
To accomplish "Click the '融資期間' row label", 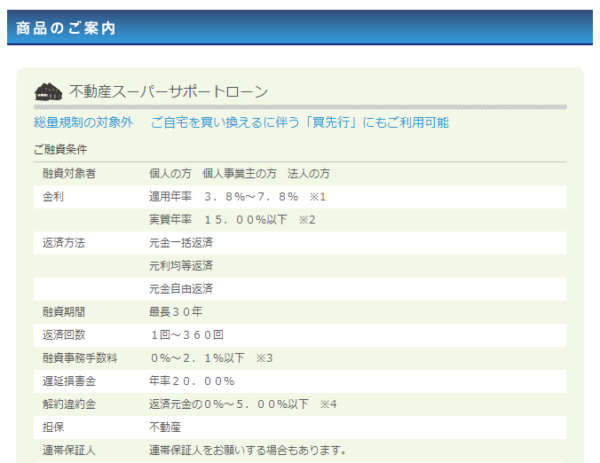I will [64, 312].
